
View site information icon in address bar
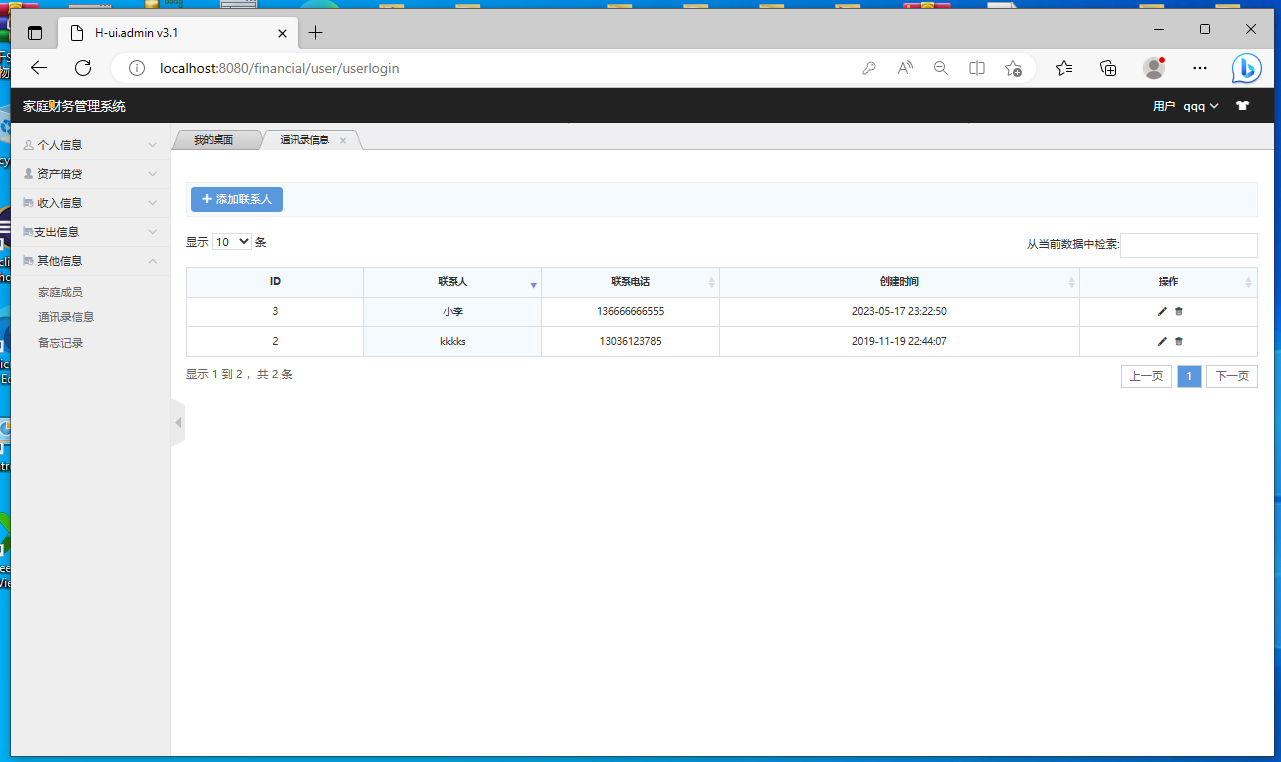point(137,68)
